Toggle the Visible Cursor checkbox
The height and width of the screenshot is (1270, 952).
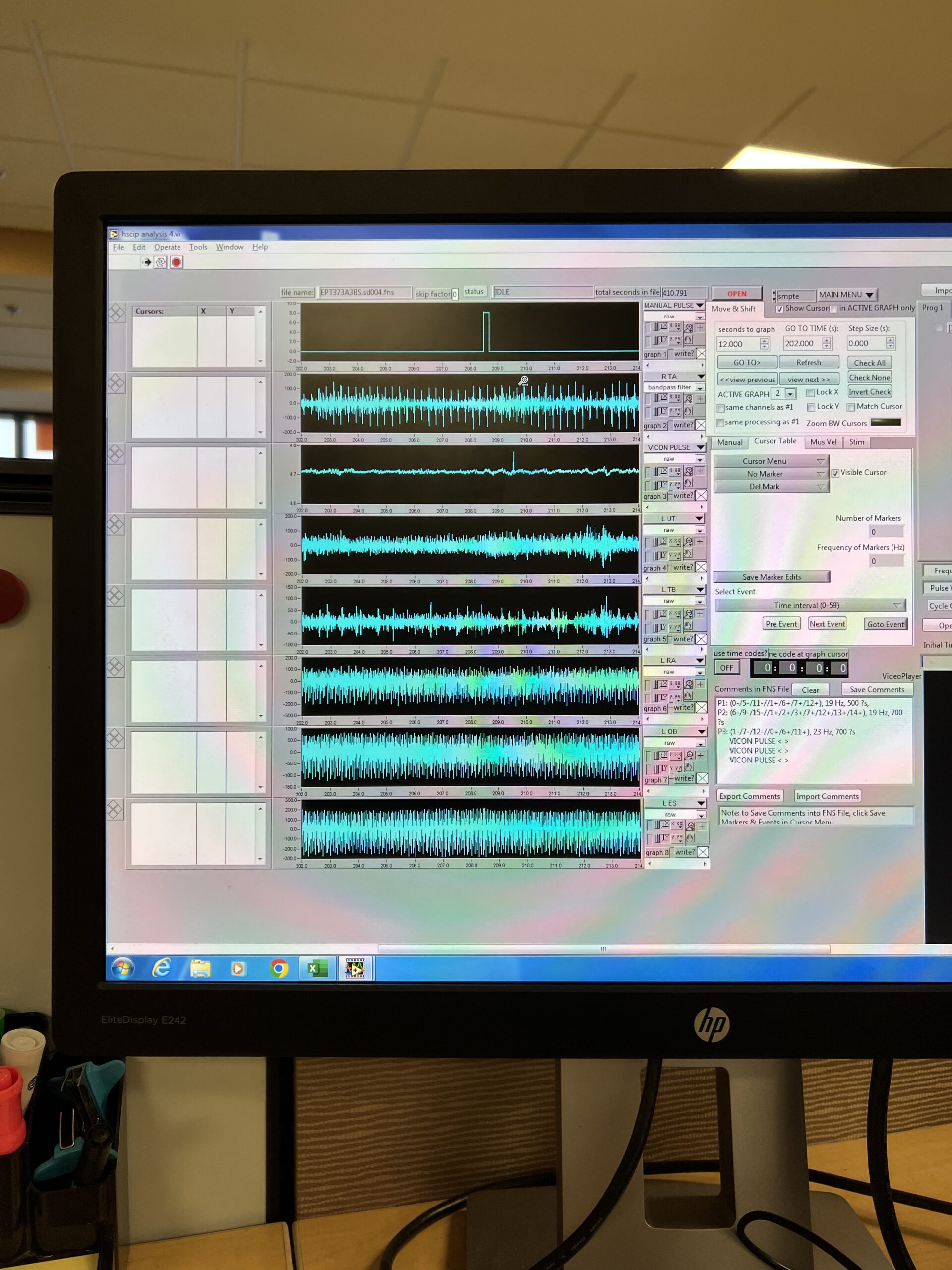(x=835, y=473)
